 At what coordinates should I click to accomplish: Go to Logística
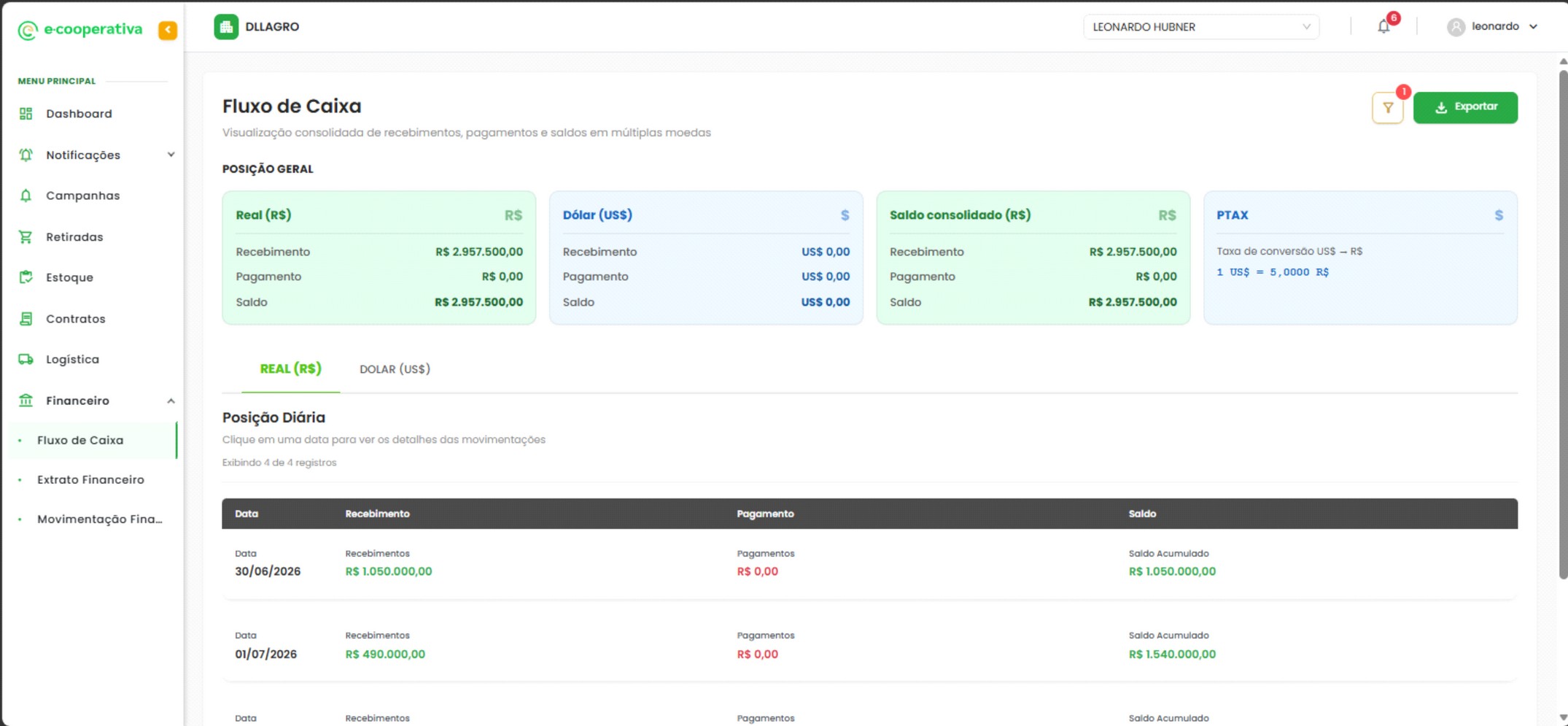click(72, 359)
